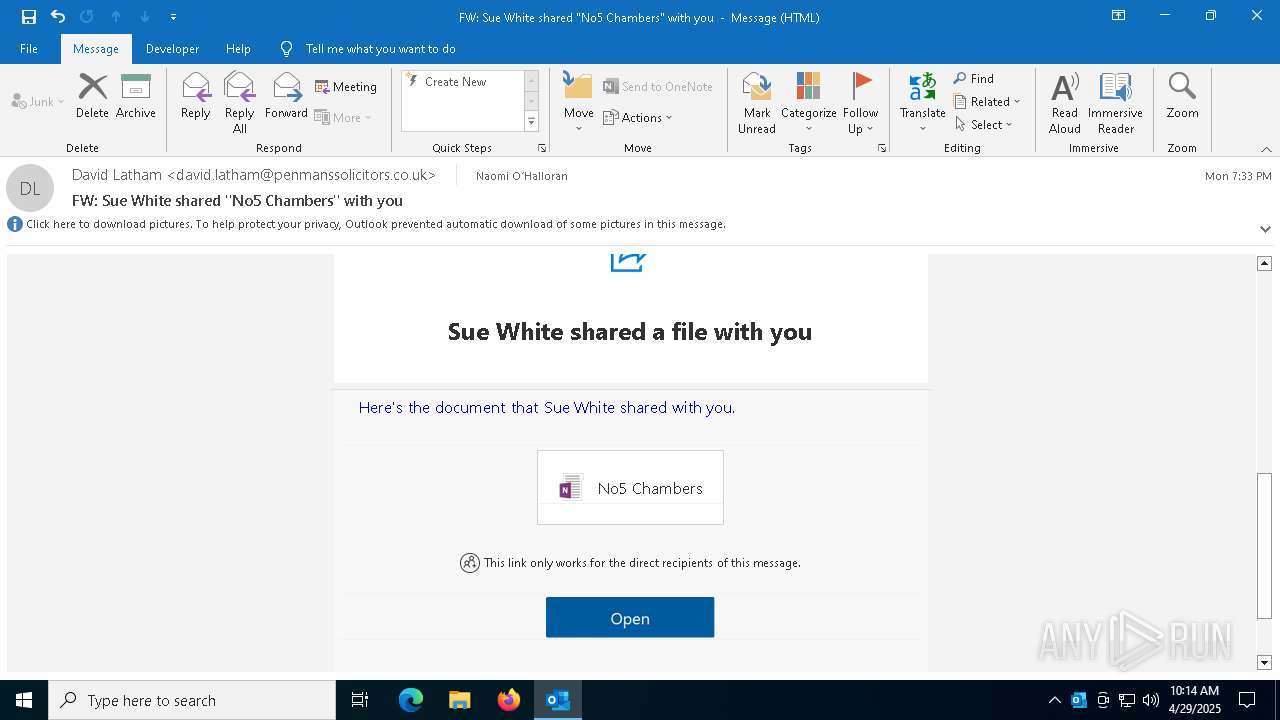The image size is (1280, 720).
Task: Find text in the message
Action: [974, 78]
